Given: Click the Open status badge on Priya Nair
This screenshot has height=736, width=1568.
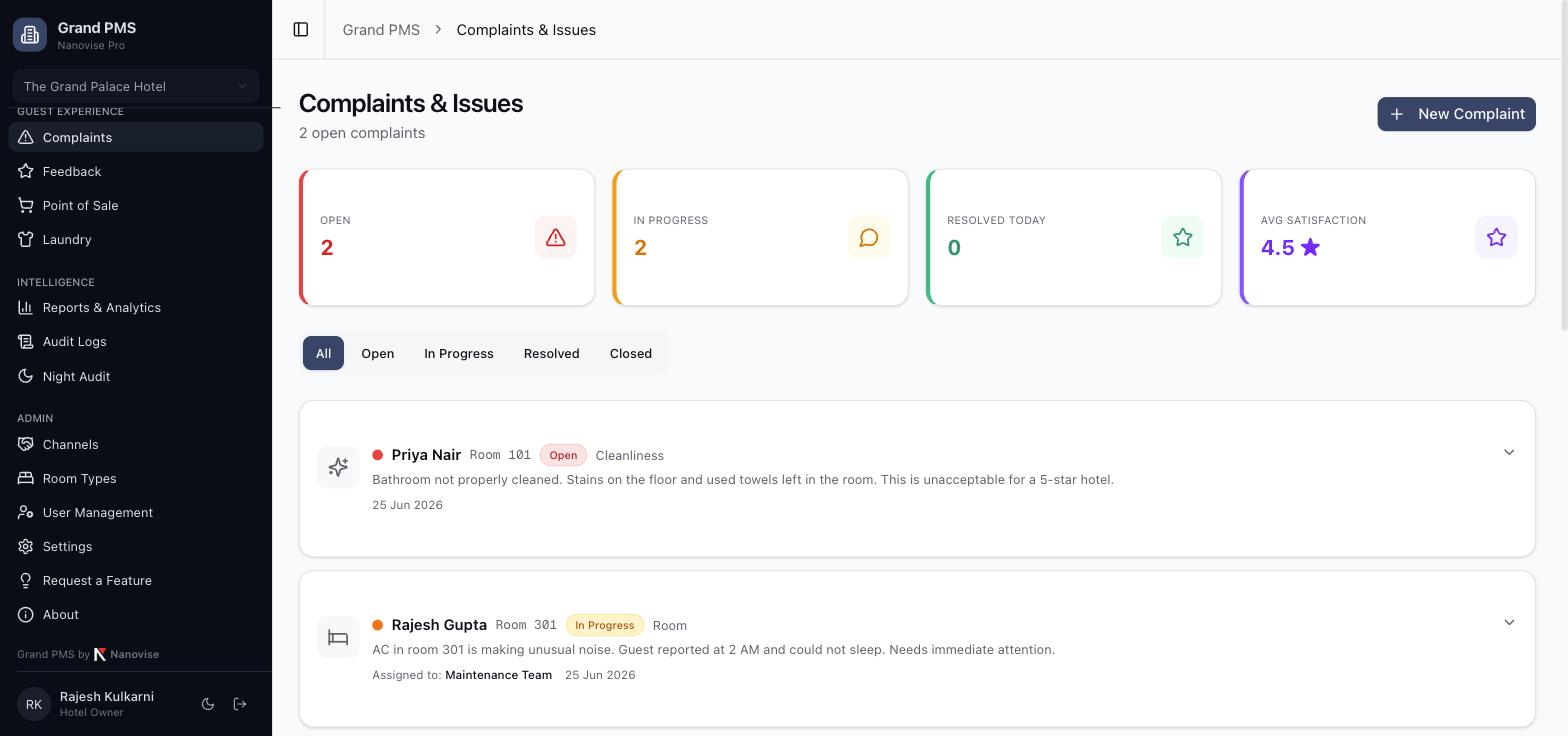Looking at the screenshot, I should 563,455.
